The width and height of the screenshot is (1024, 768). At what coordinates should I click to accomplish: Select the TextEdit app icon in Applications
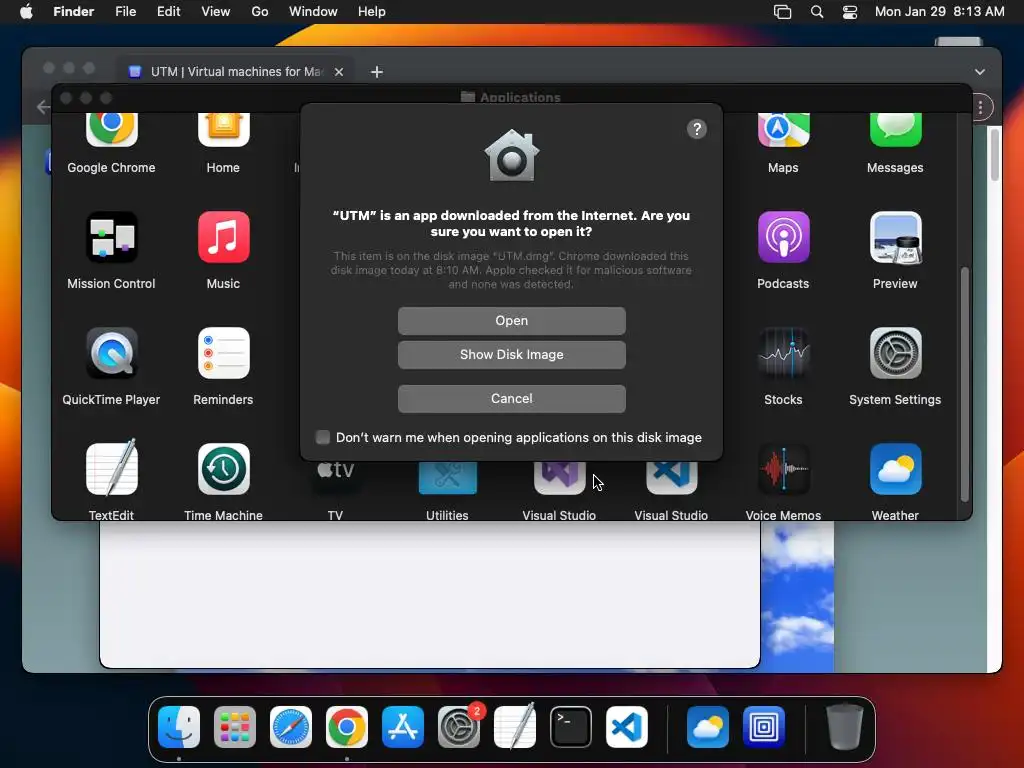pos(112,469)
